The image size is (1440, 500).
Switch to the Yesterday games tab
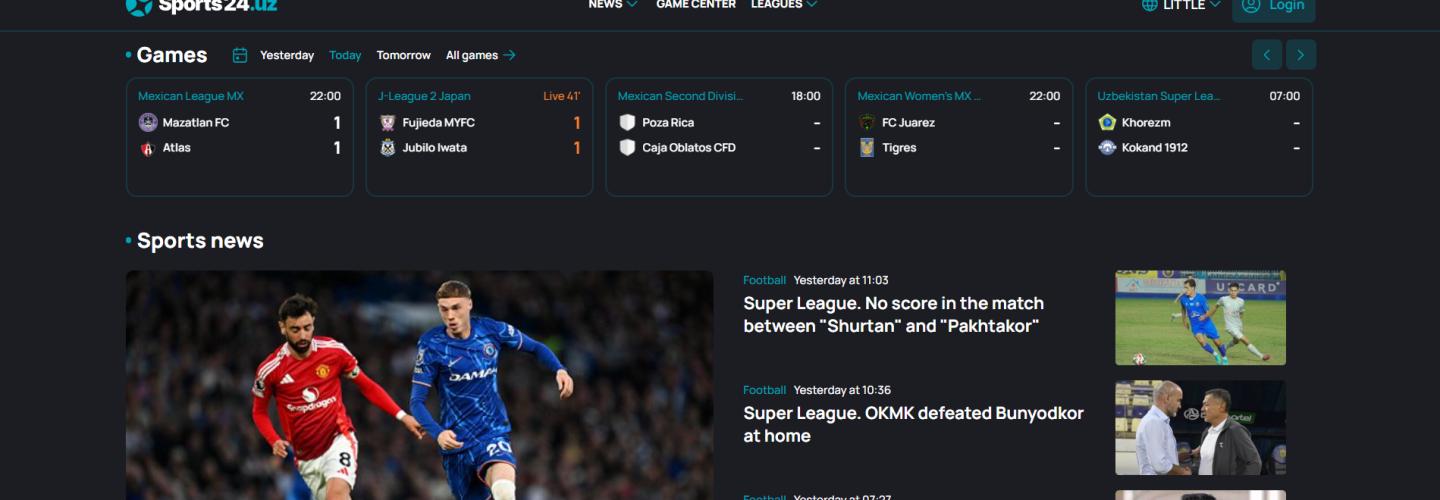pyautogui.click(x=287, y=55)
